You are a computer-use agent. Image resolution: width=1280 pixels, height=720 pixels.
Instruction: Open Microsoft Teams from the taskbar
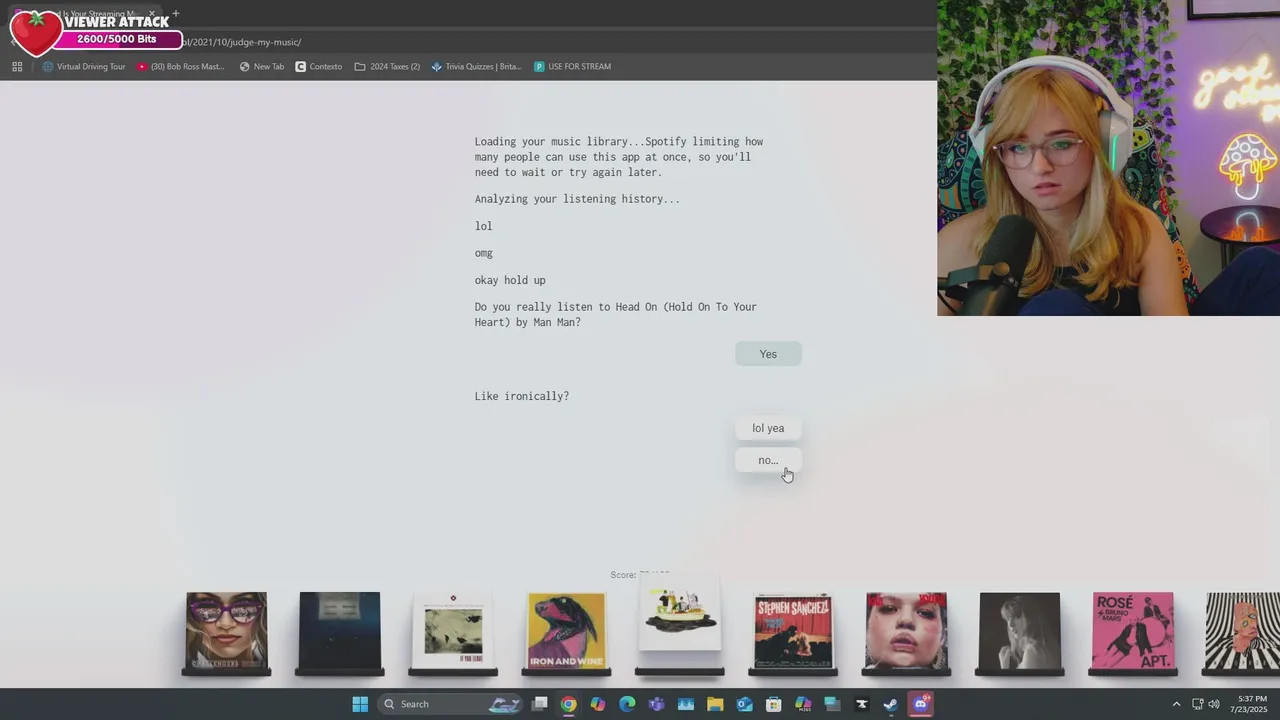[656, 704]
